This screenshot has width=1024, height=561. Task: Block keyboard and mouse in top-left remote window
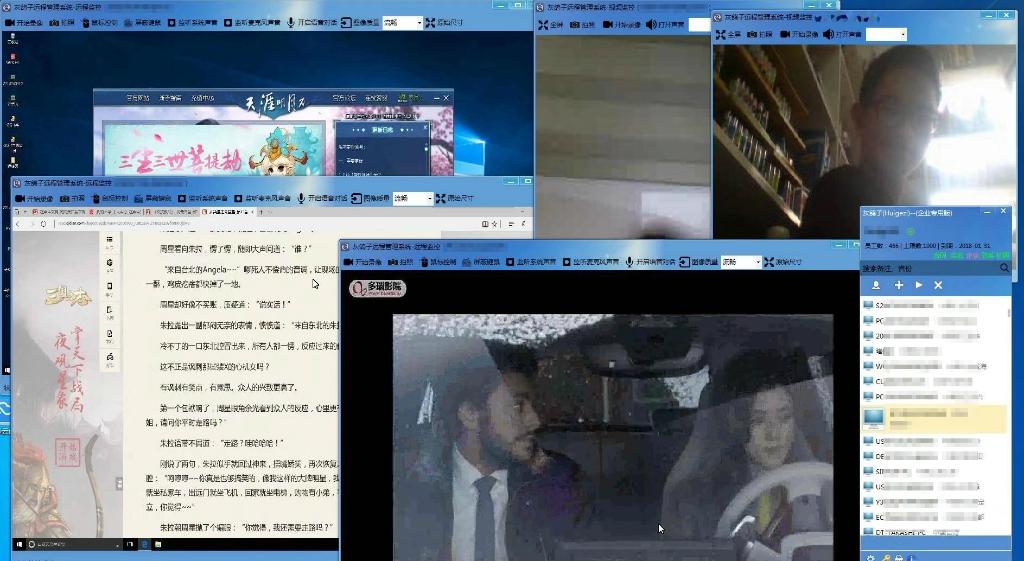[143, 23]
